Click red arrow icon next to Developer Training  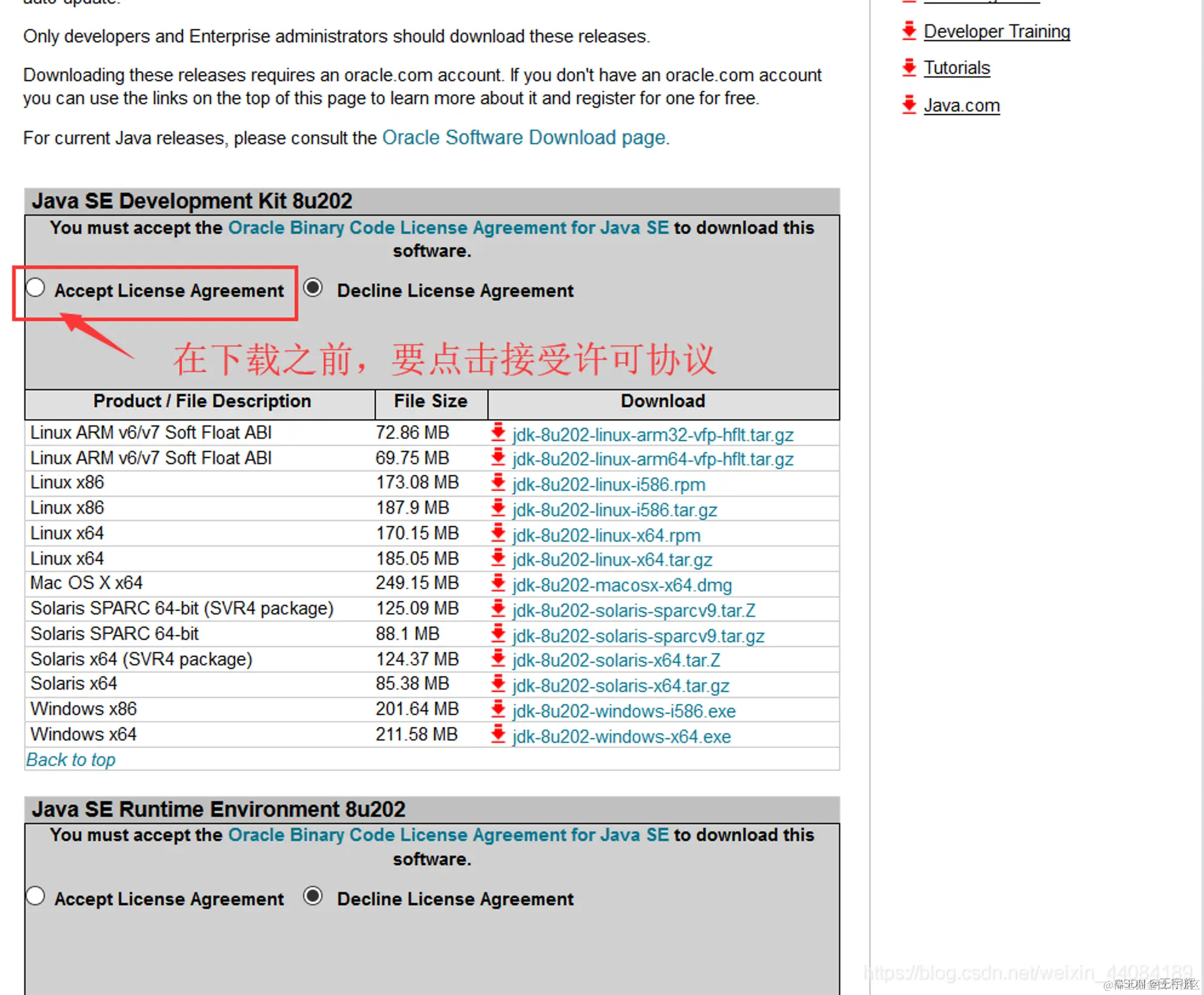coord(909,30)
